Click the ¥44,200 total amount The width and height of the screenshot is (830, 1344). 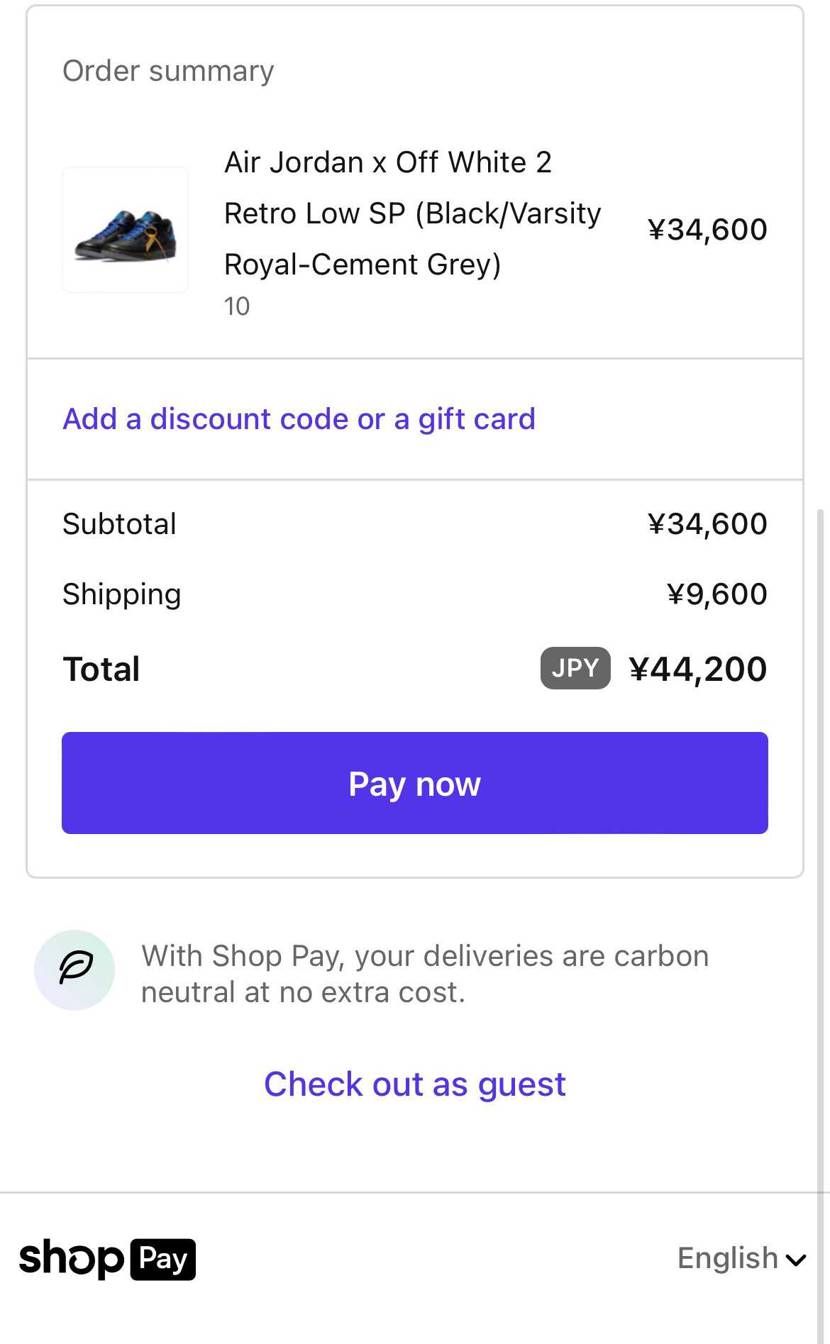coord(698,669)
